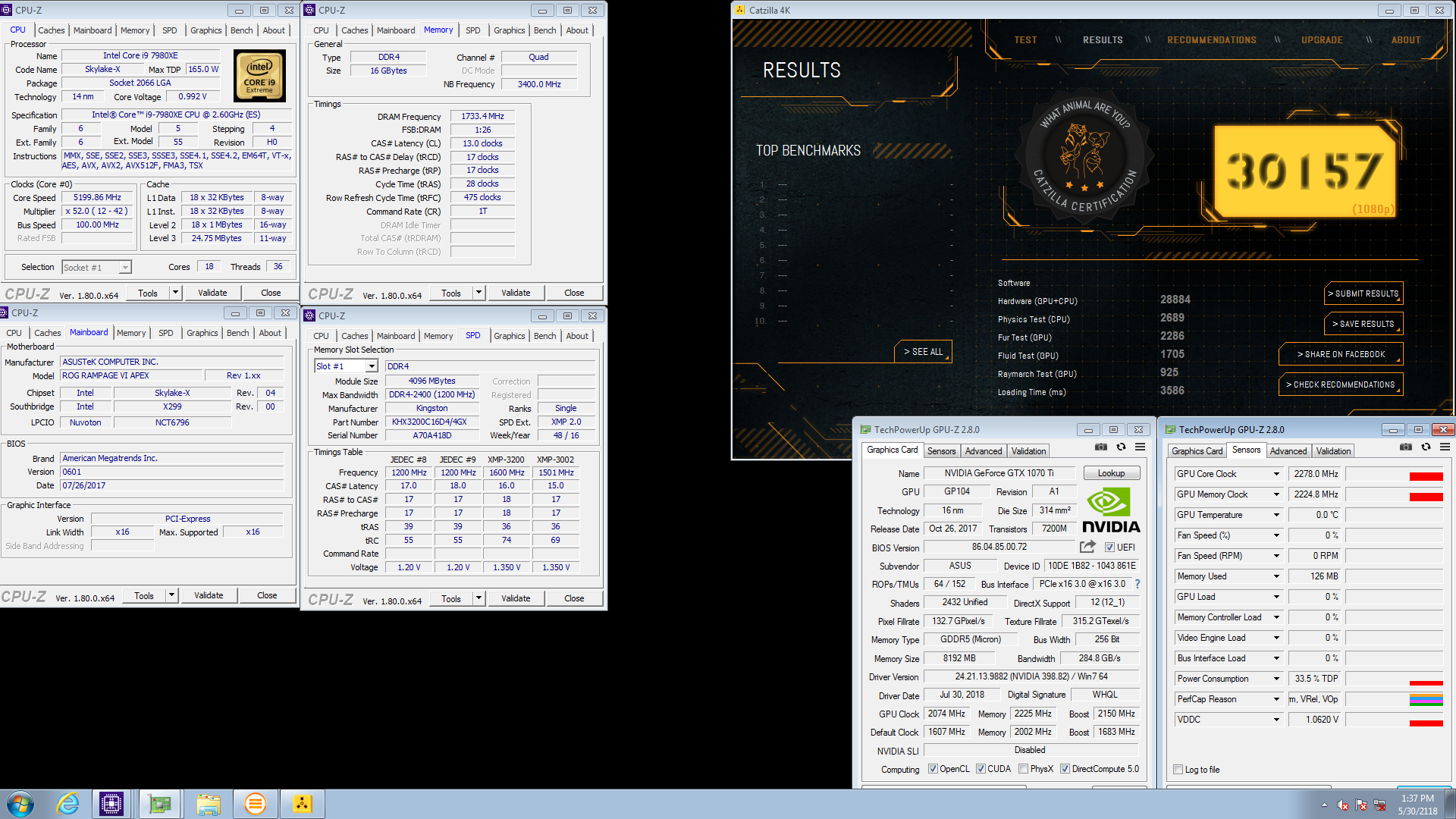Open the Windows Start orb

[20, 804]
